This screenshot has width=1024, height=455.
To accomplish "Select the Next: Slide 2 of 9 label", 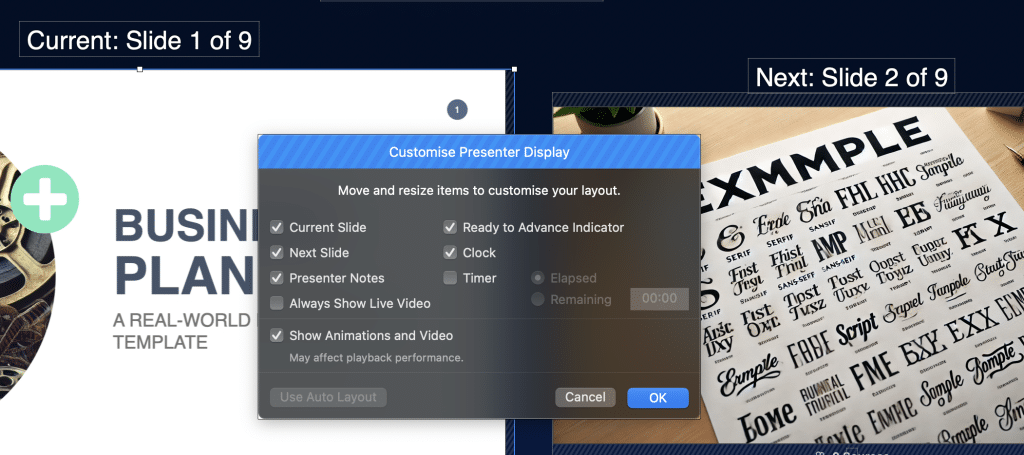I will 852,78.
